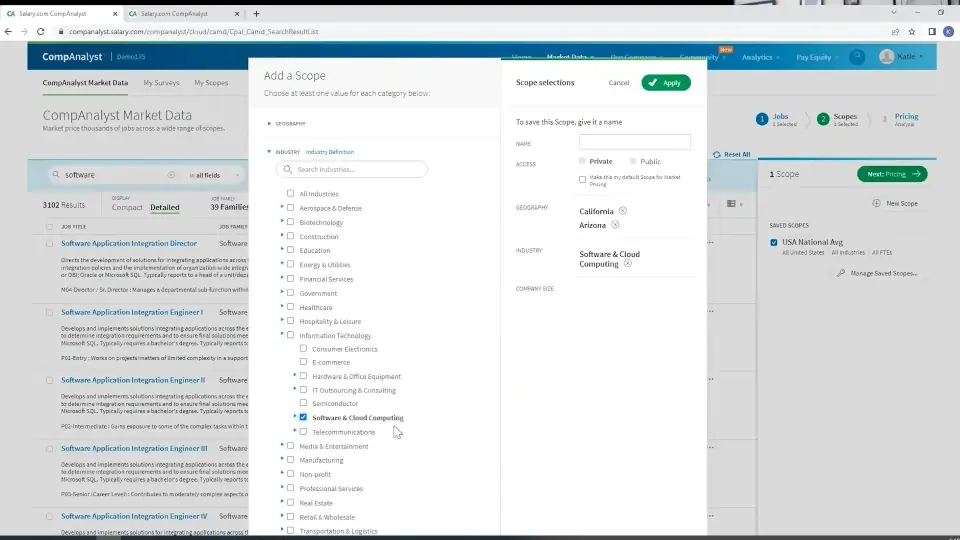The width and height of the screenshot is (960, 540).
Task: Collapse the Information Technology tree node
Action: tap(282, 334)
